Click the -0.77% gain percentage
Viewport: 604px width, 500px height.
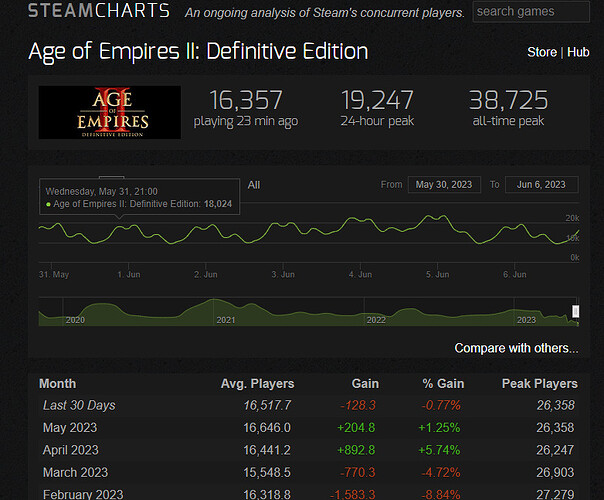click(x=441, y=405)
